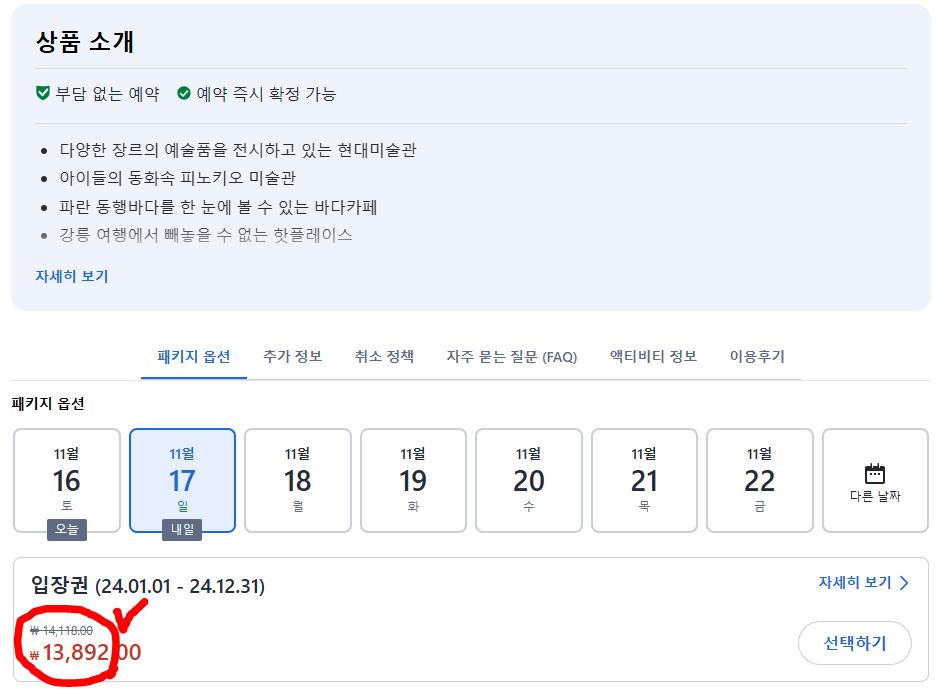Pick the 11월 20 수 date card
Viewport: 939px width, 689px height.
coord(529,480)
